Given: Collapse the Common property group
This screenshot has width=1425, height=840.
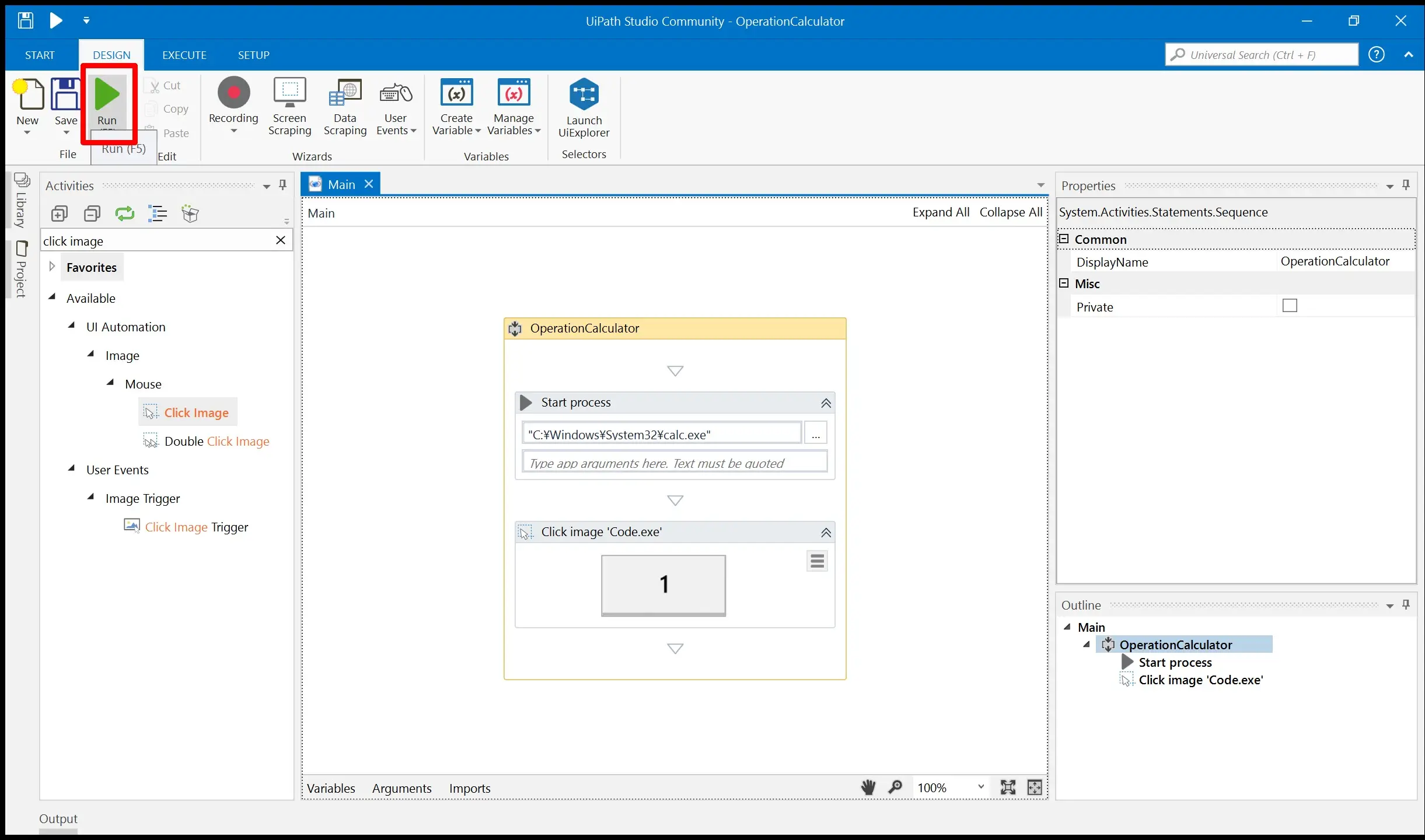Looking at the screenshot, I should pyautogui.click(x=1064, y=239).
